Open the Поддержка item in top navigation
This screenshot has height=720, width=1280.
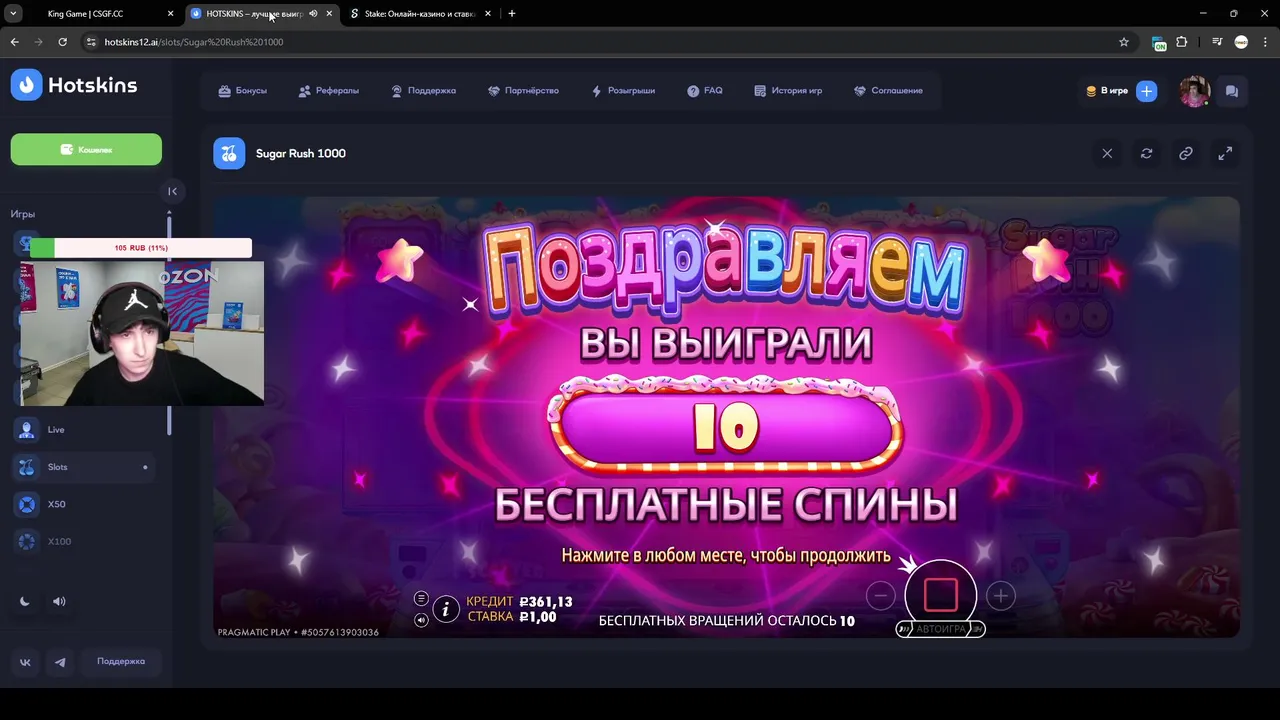(423, 91)
